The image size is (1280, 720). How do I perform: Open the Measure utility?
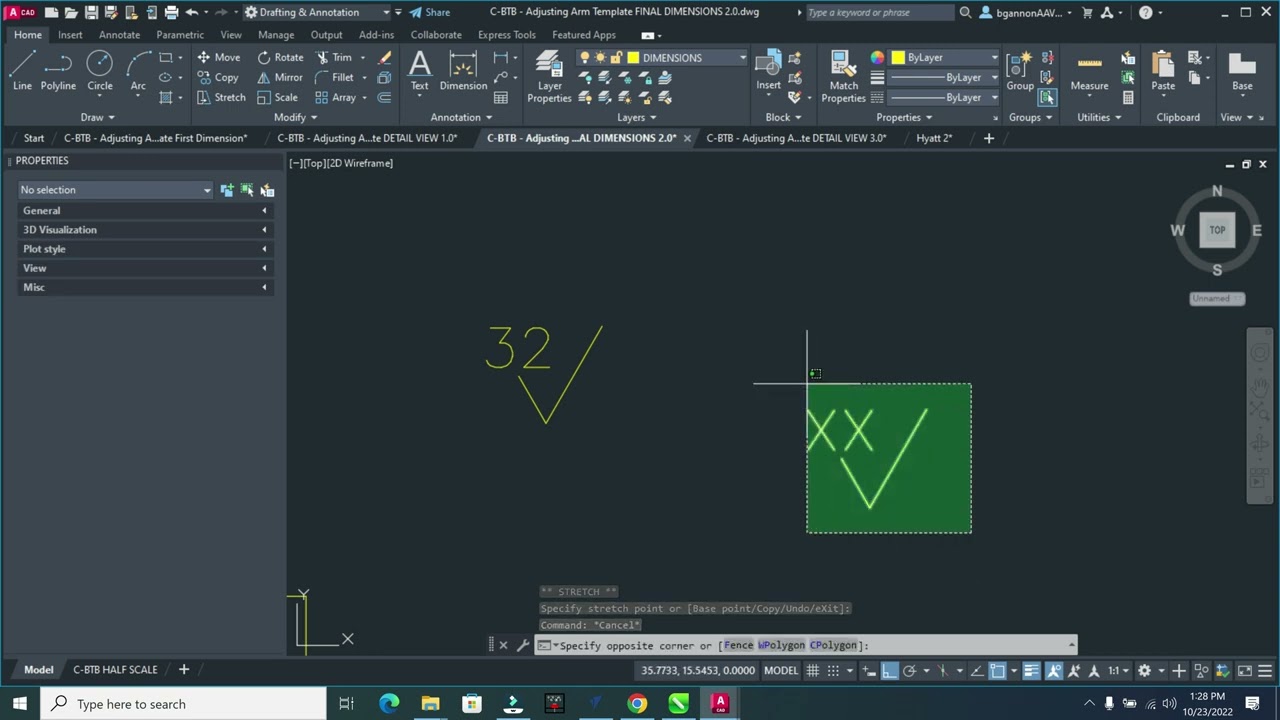point(1089,72)
